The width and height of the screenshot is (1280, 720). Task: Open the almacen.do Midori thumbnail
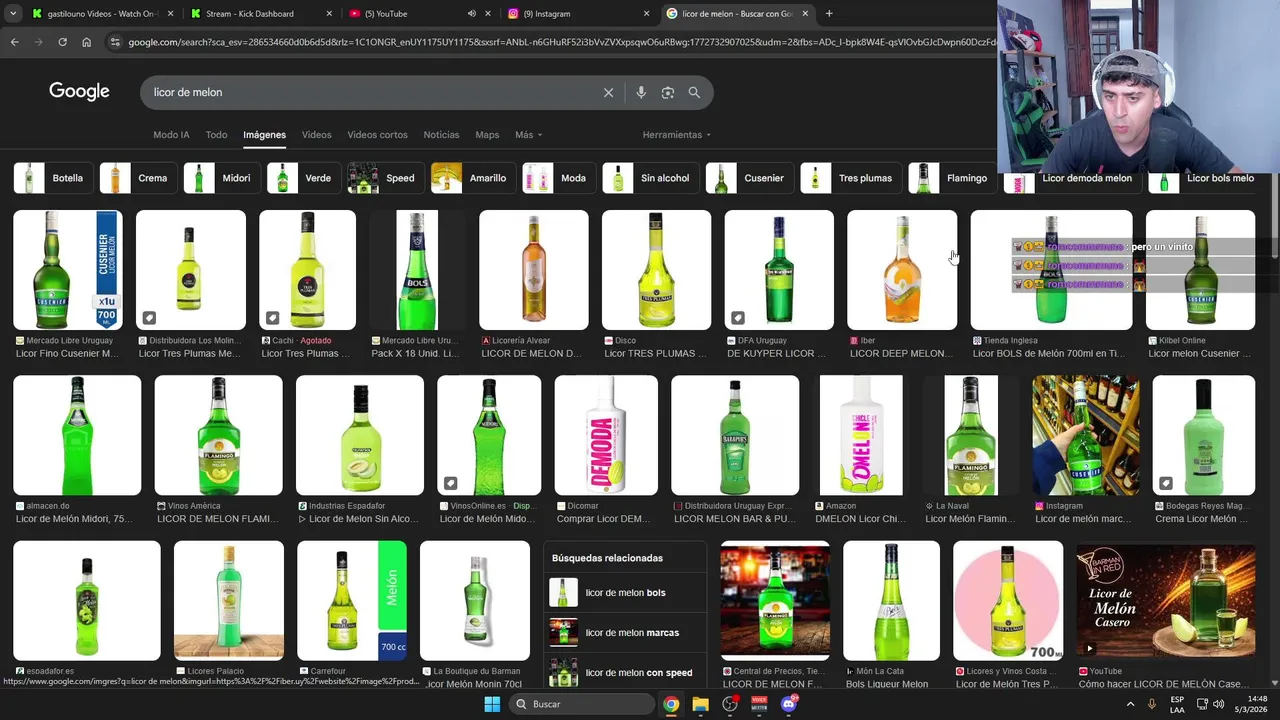(77, 435)
